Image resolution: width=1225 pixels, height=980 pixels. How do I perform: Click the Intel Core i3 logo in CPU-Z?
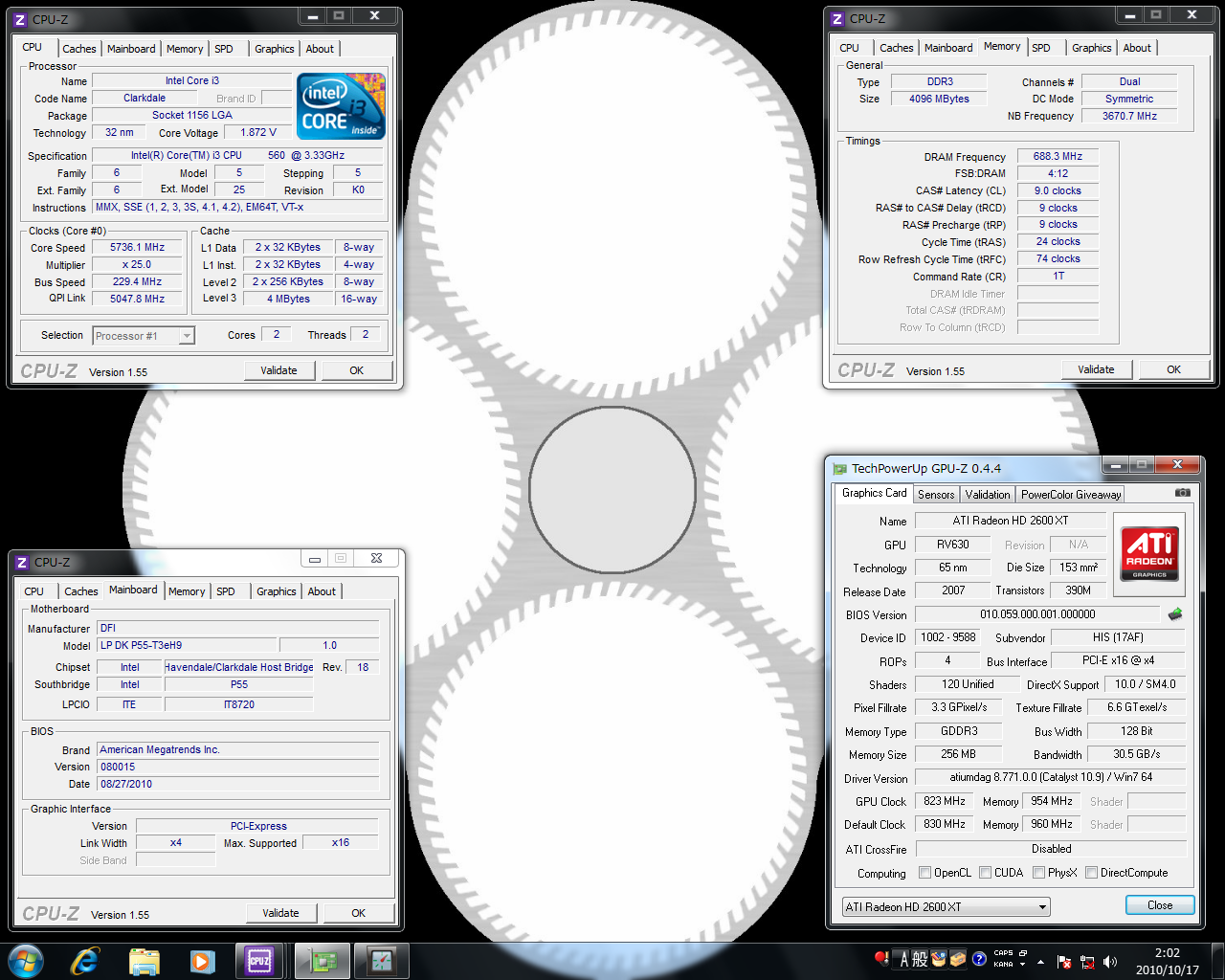(x=342, y=105)
